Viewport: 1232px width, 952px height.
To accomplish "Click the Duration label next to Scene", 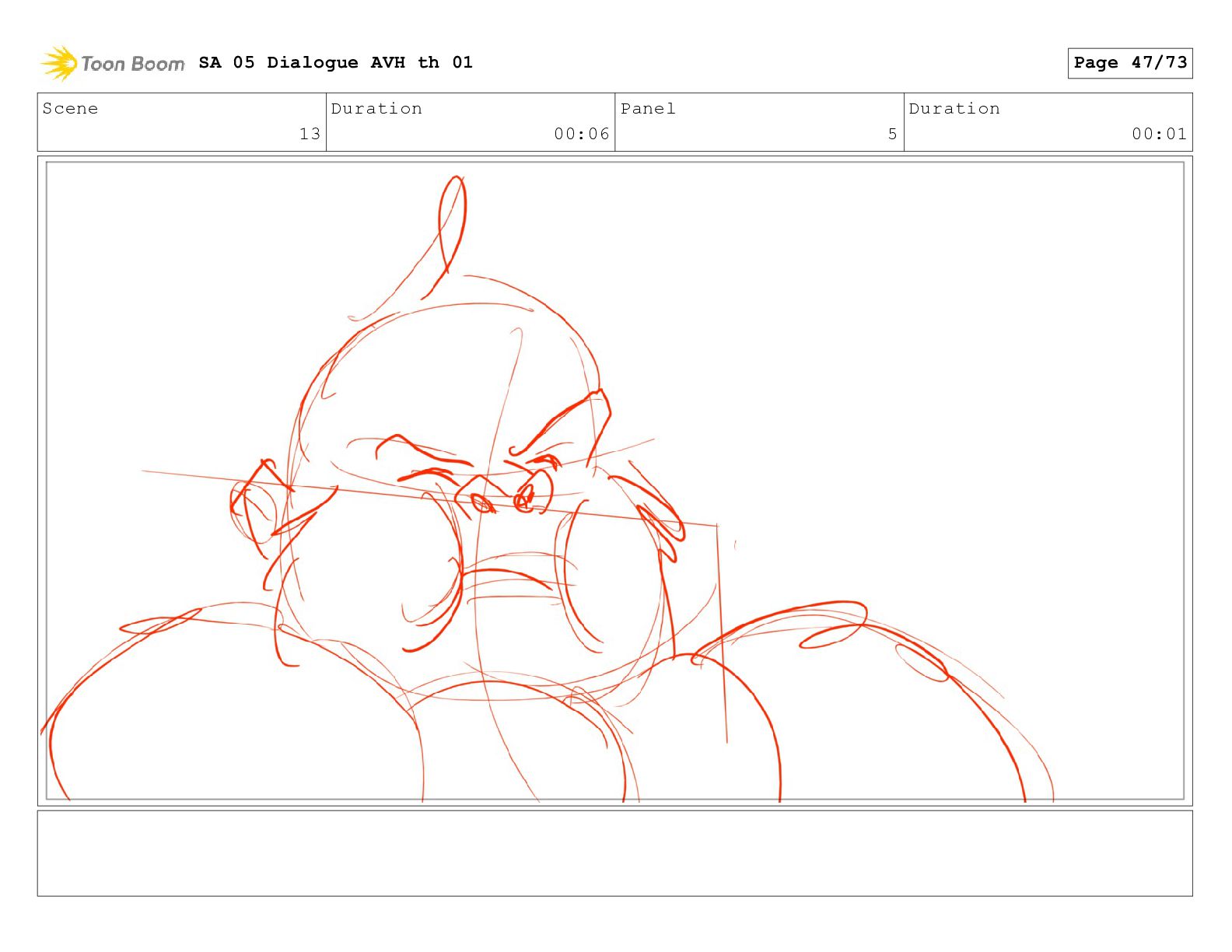I will click(x=377, y=109).
